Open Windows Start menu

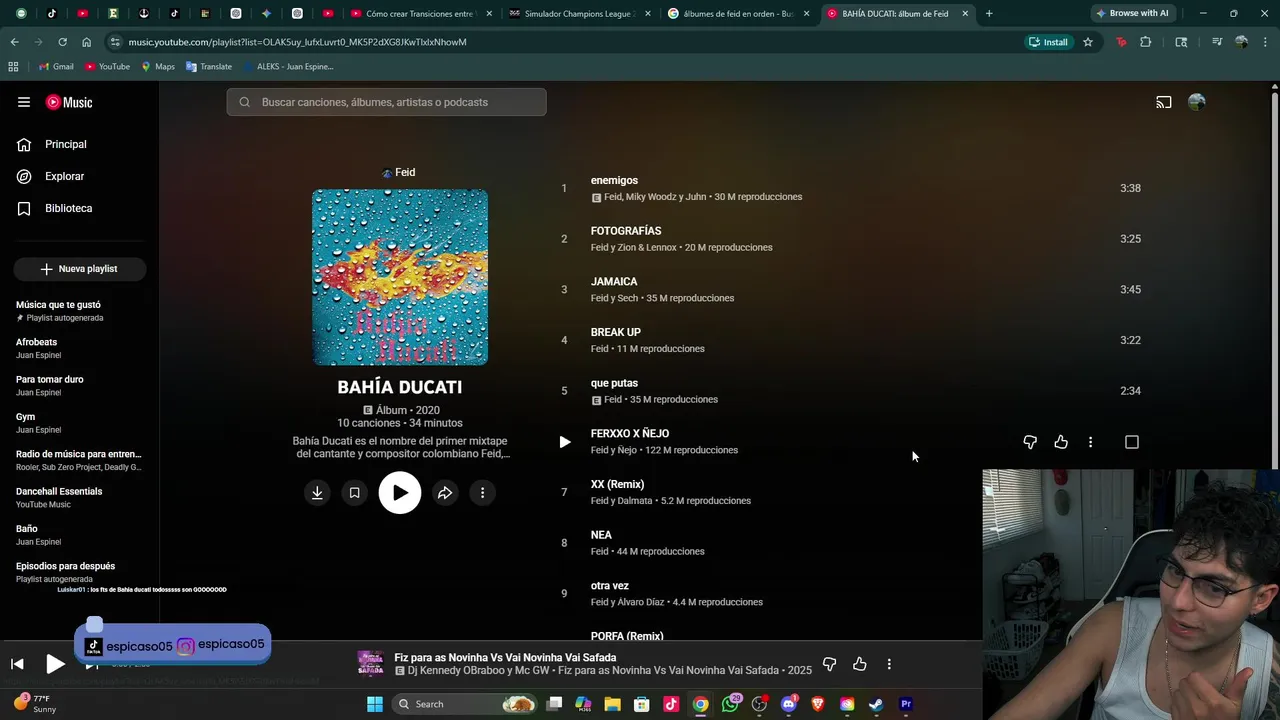click(375, 704)
